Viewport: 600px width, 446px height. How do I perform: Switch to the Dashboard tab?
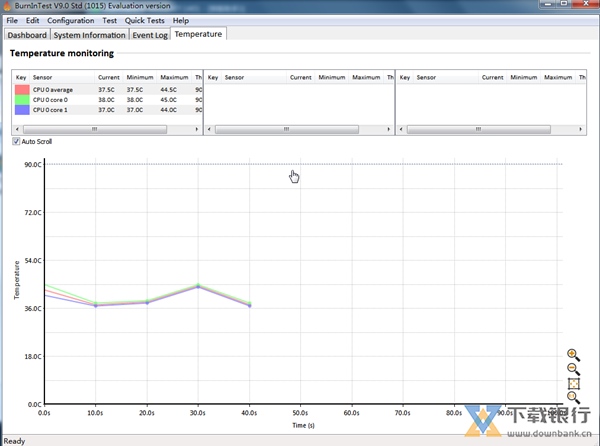[27, 34]
